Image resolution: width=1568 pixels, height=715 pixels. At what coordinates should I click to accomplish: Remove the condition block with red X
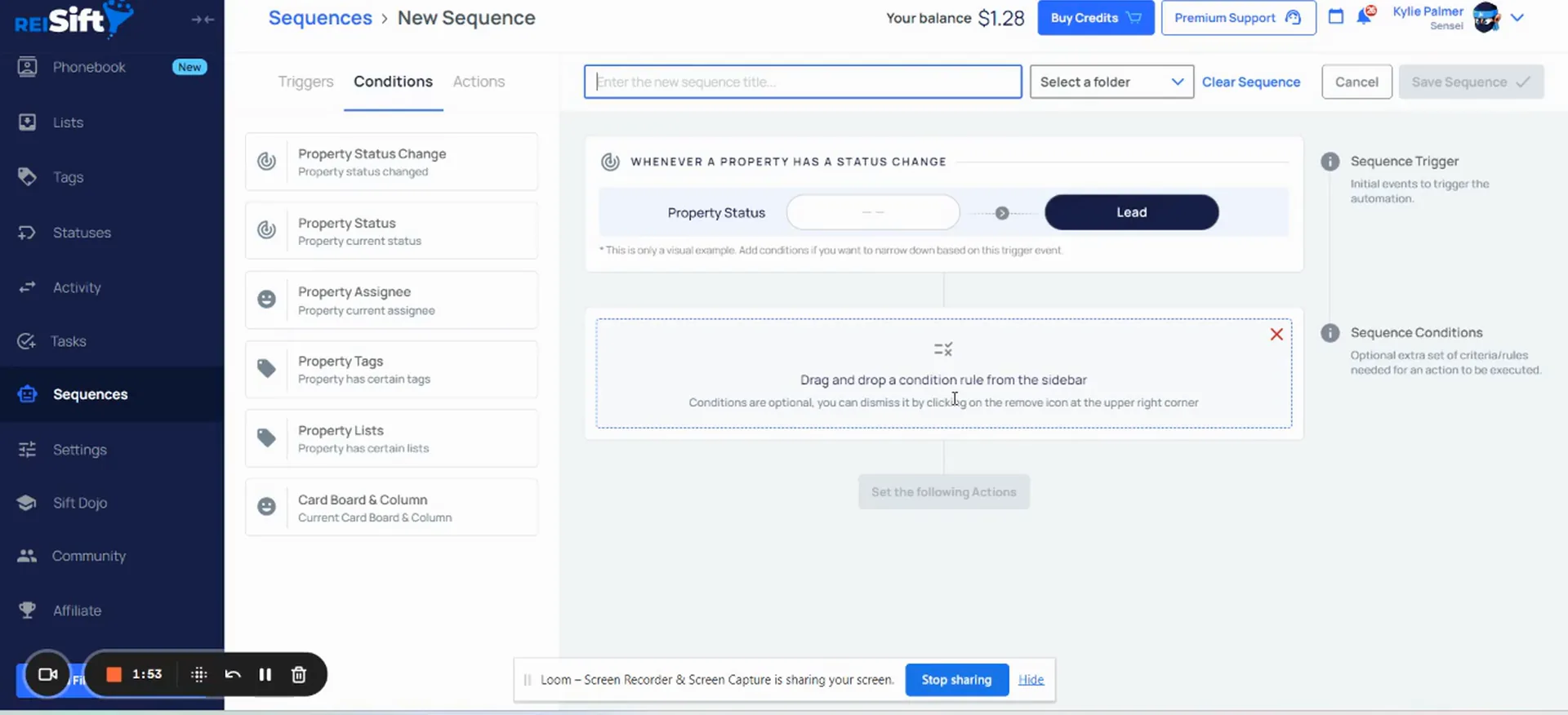pyautogui.click(x=1276, y=335)
